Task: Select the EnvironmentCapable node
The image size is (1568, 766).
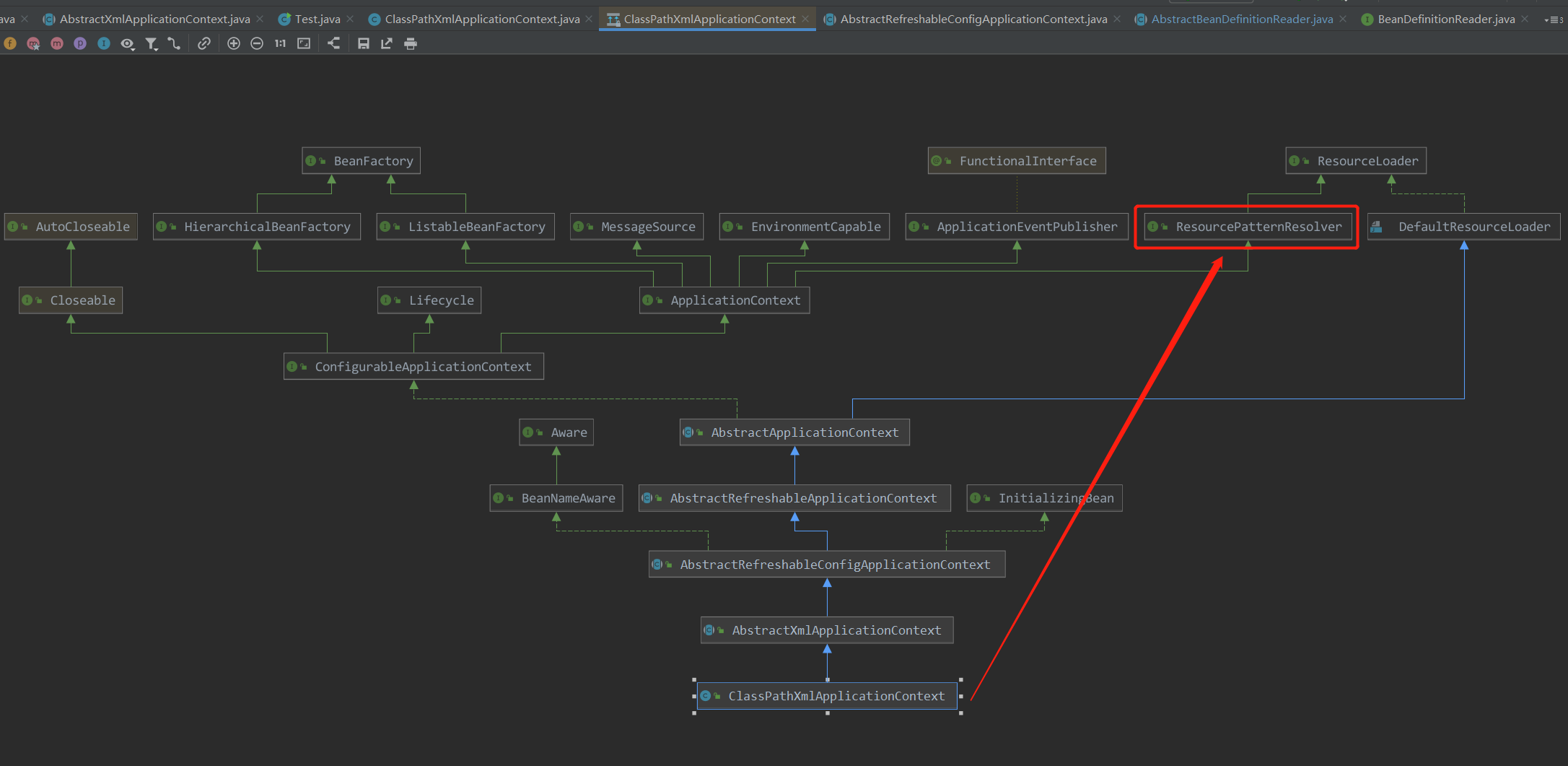Action: pyautogui.click(x=805, y=227)
